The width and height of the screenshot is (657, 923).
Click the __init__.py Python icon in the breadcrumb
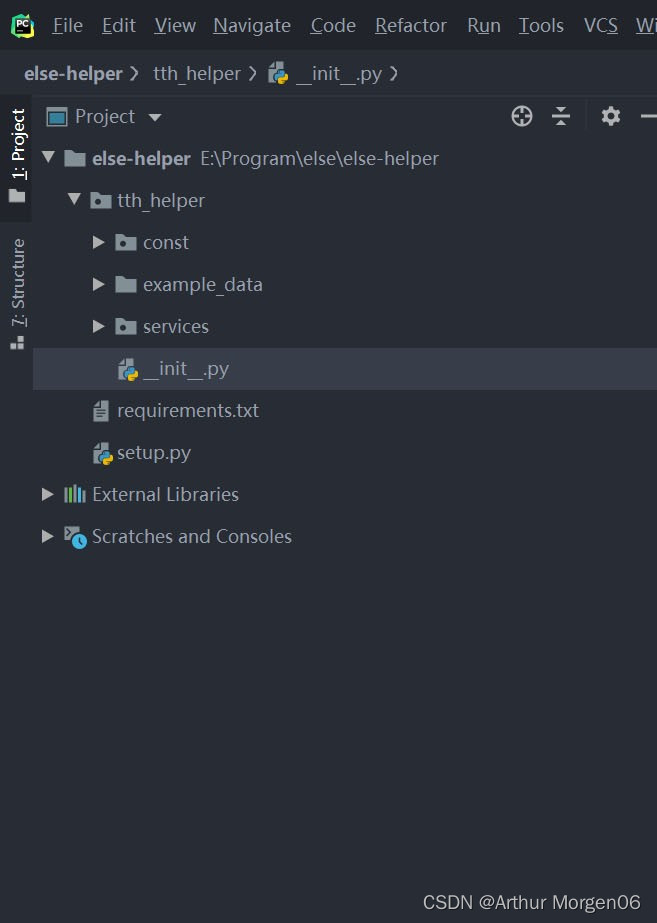point(277,73)
